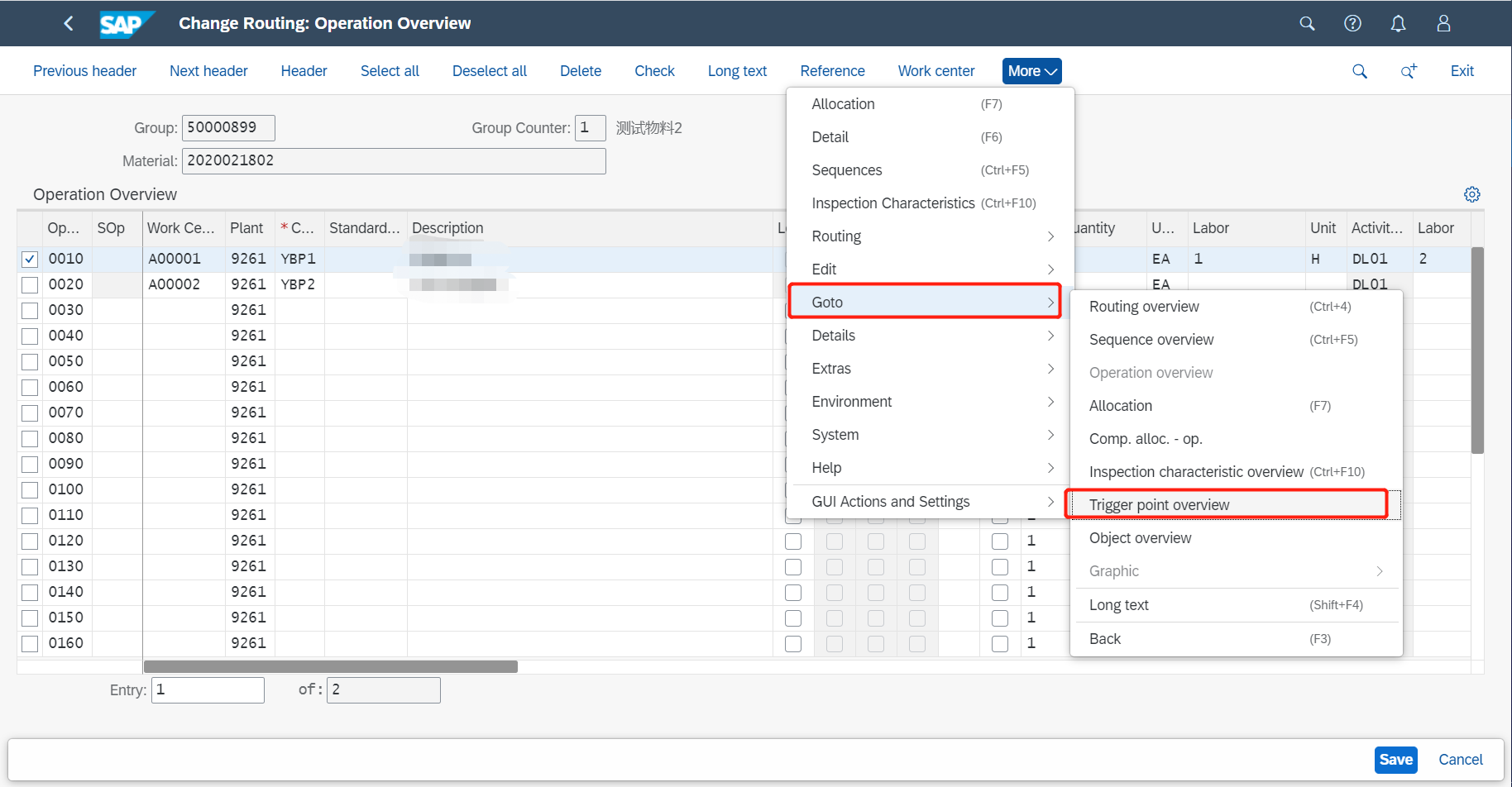Check the checkbox for operation 0020
The image size is (1512, 787).
click(x=29, y=284)
